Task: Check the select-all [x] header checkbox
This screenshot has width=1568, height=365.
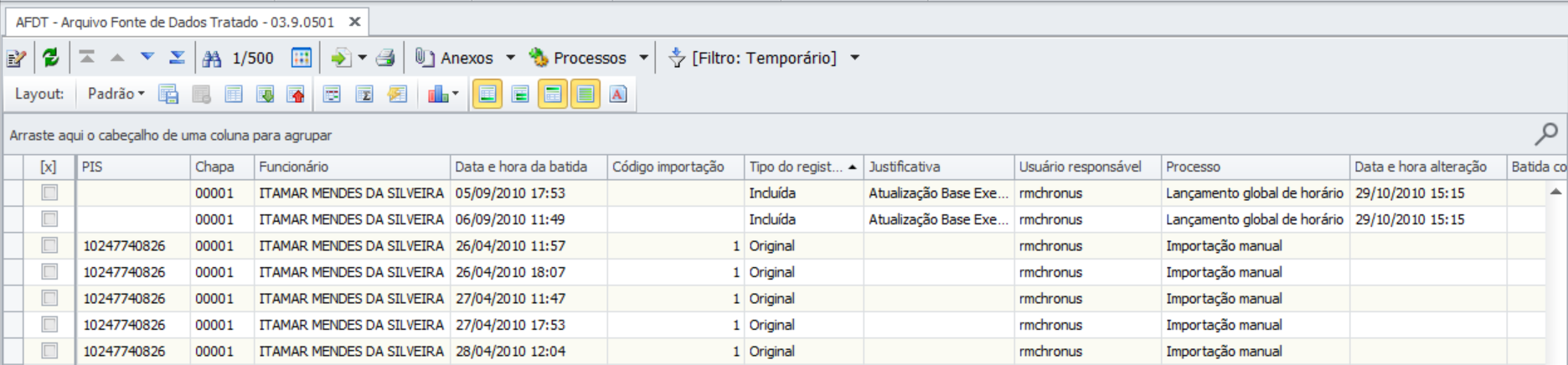Action: tap(49, 167)
